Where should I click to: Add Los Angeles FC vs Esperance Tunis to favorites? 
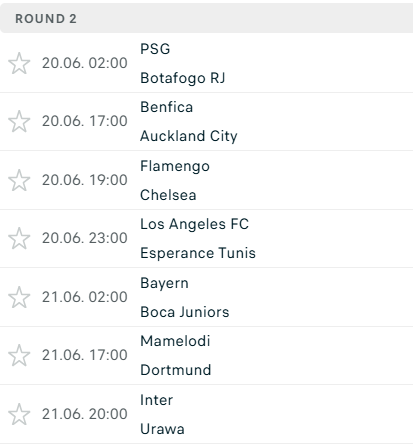click(x=19, y=238)
